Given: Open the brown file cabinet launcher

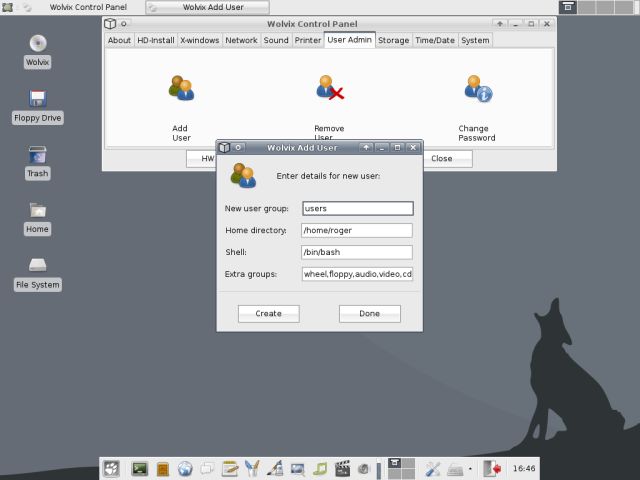Looking at the screenshot, I should pyautogui.click(x=162, y=469).
